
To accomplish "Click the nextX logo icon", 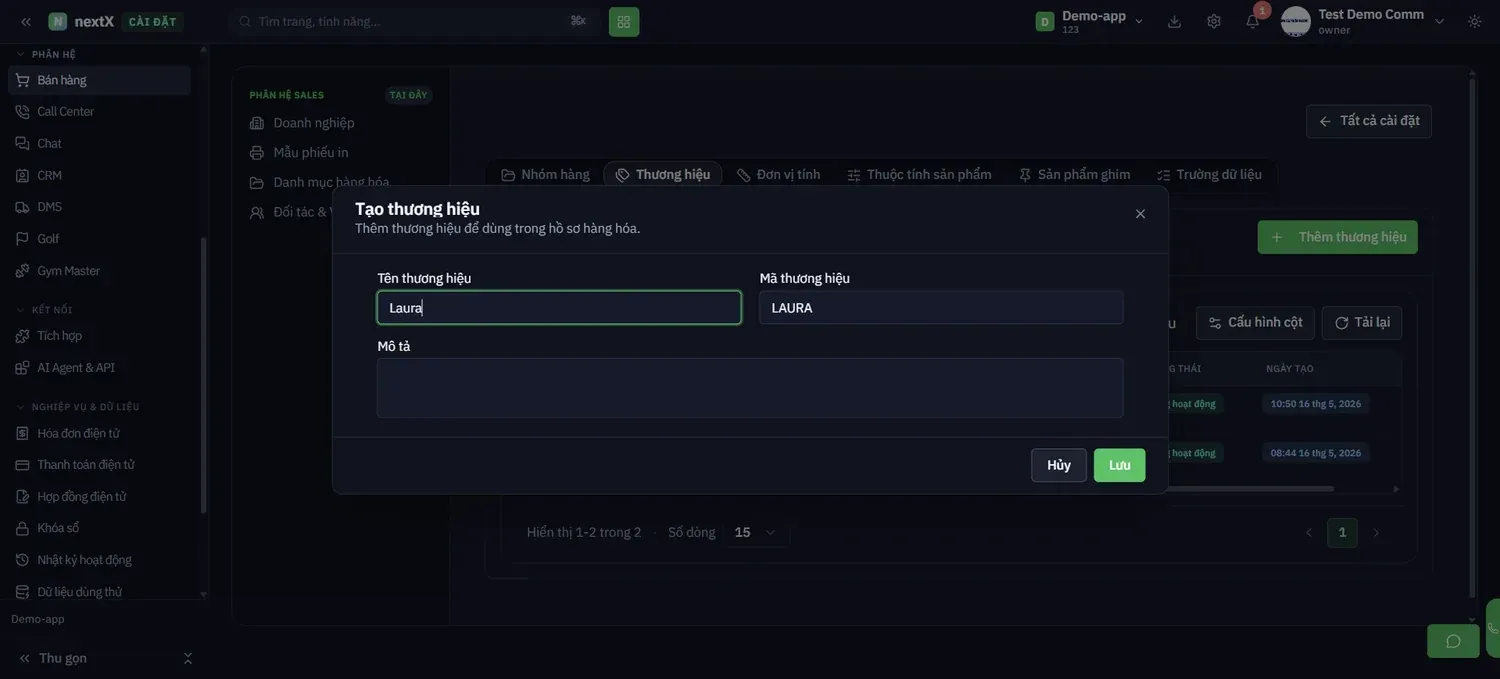I will [58, 21].
